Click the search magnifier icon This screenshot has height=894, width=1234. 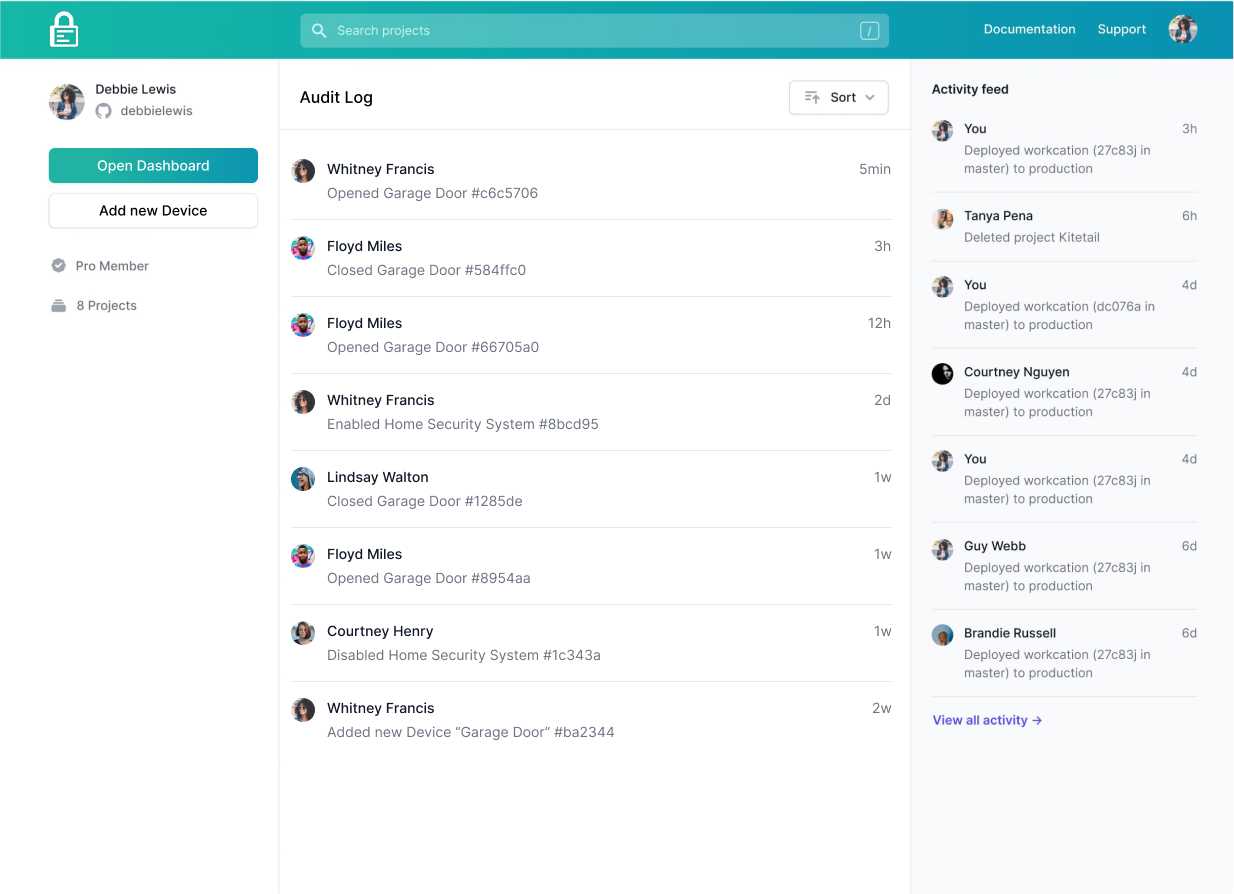pyautogui.click(x=319, y=30)
